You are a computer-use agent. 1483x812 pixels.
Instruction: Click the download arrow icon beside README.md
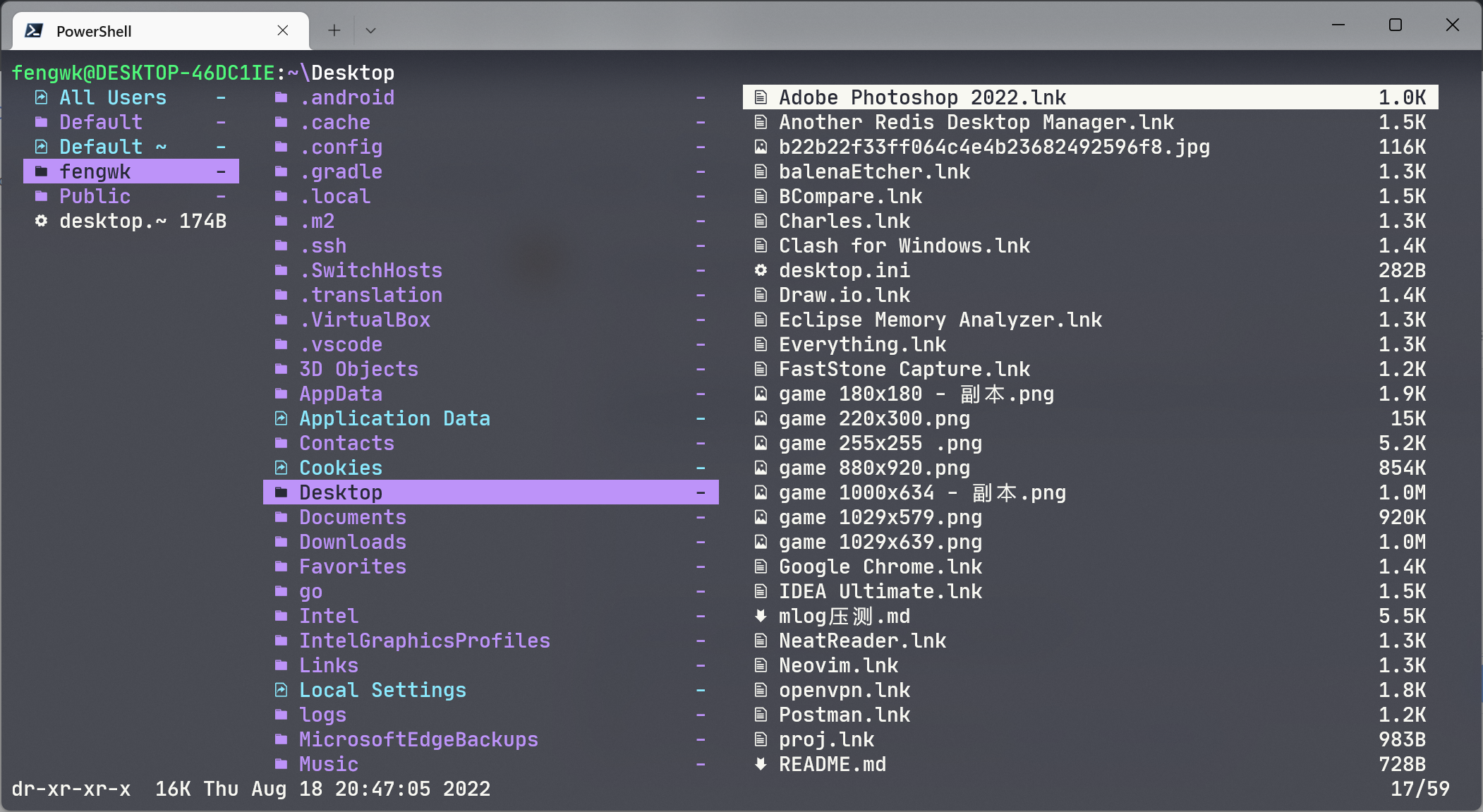tap(761, 764)
